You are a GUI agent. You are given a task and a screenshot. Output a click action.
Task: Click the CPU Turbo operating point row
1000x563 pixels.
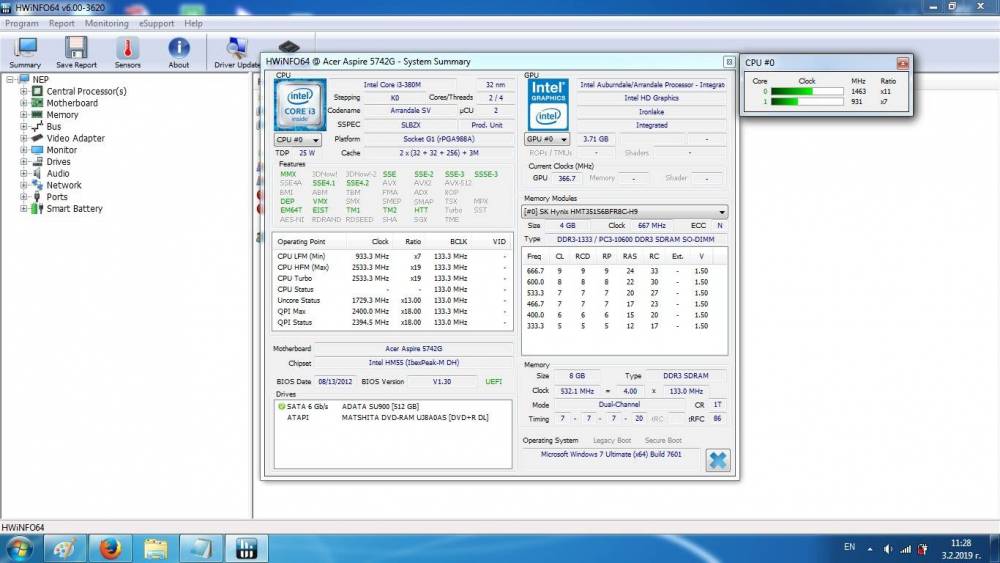pyautogui.click(x=392, y=278)
